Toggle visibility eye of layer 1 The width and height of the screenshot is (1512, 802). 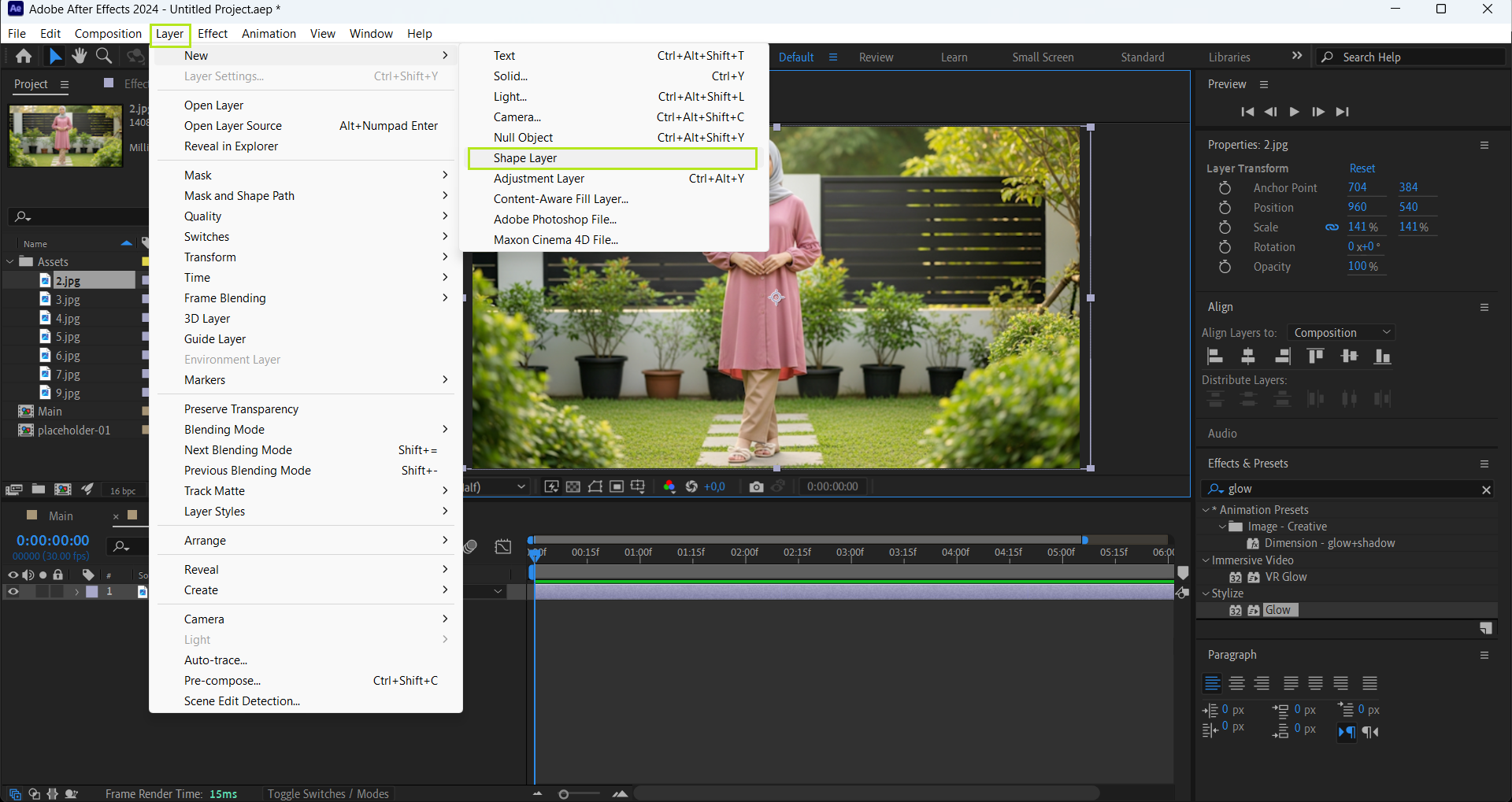[x=13, y=592]
